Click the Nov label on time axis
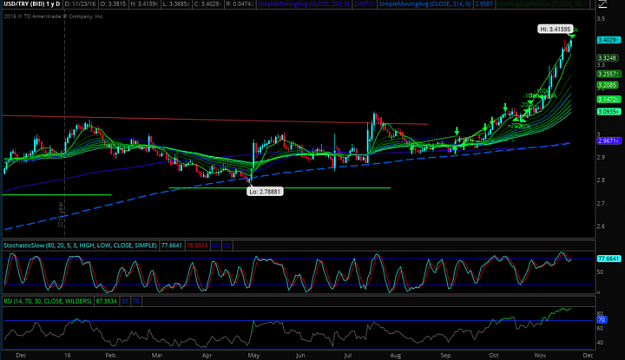The height and width of the screenshot is (360, 625). [540, 355]
